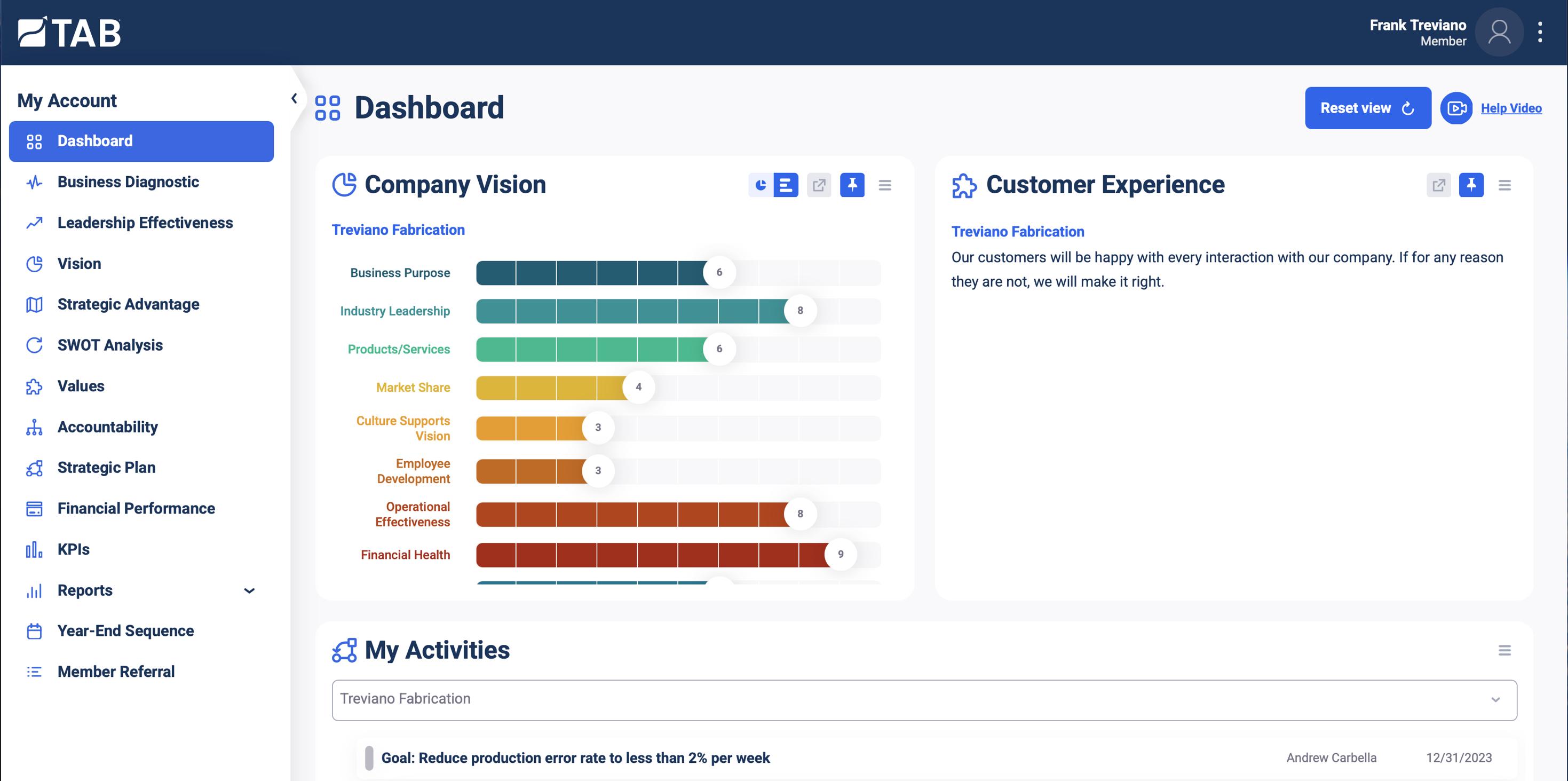
Task: Click the Reset view button
Action: coord(1367,108)
